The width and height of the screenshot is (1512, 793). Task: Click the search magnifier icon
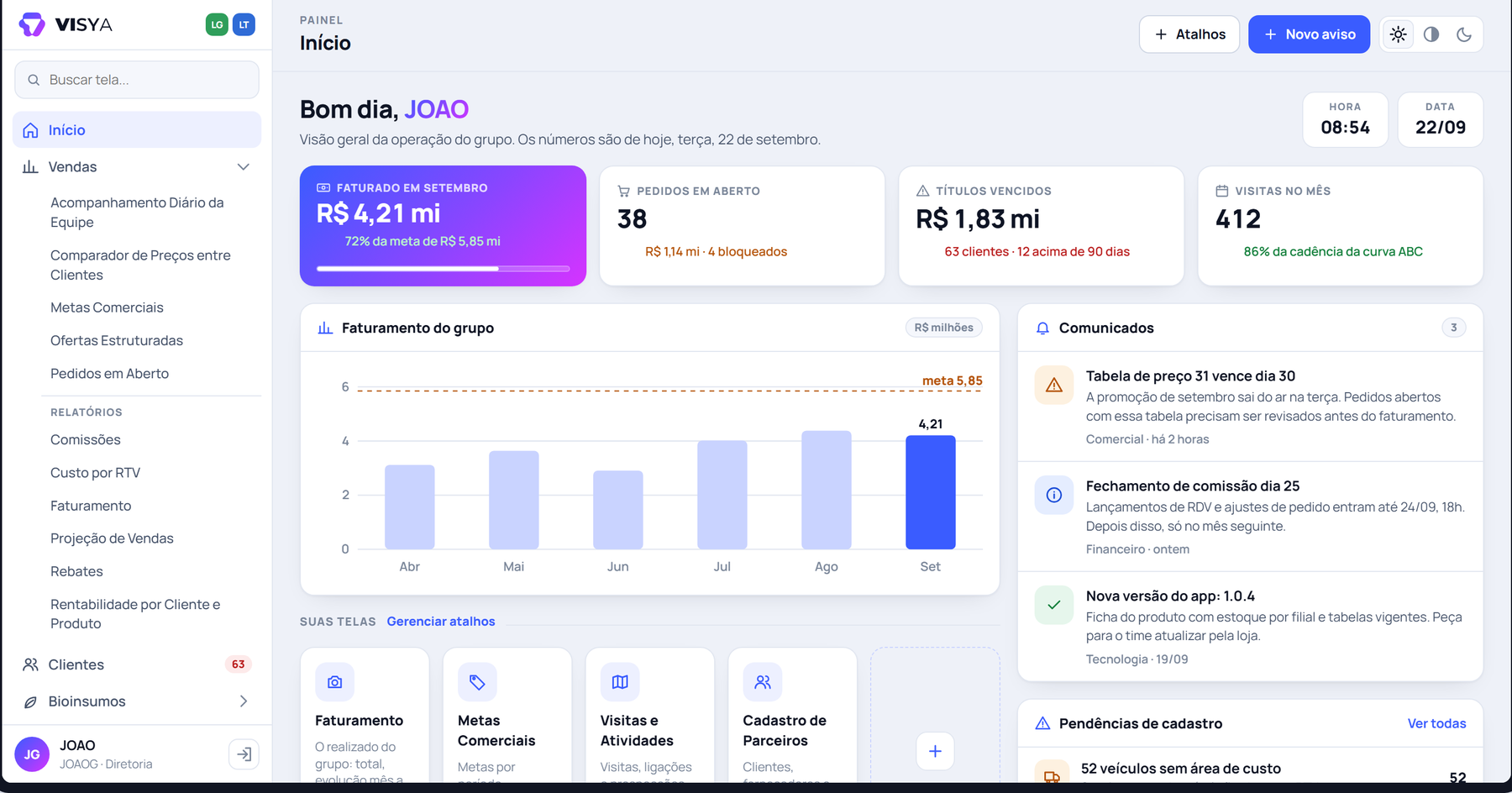pos(34,80)
